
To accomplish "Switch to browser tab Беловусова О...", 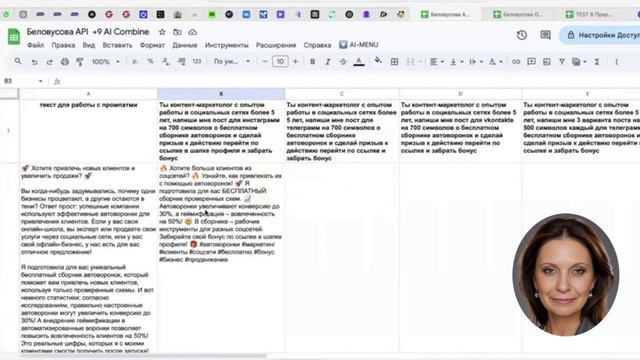I will point(519,14).
